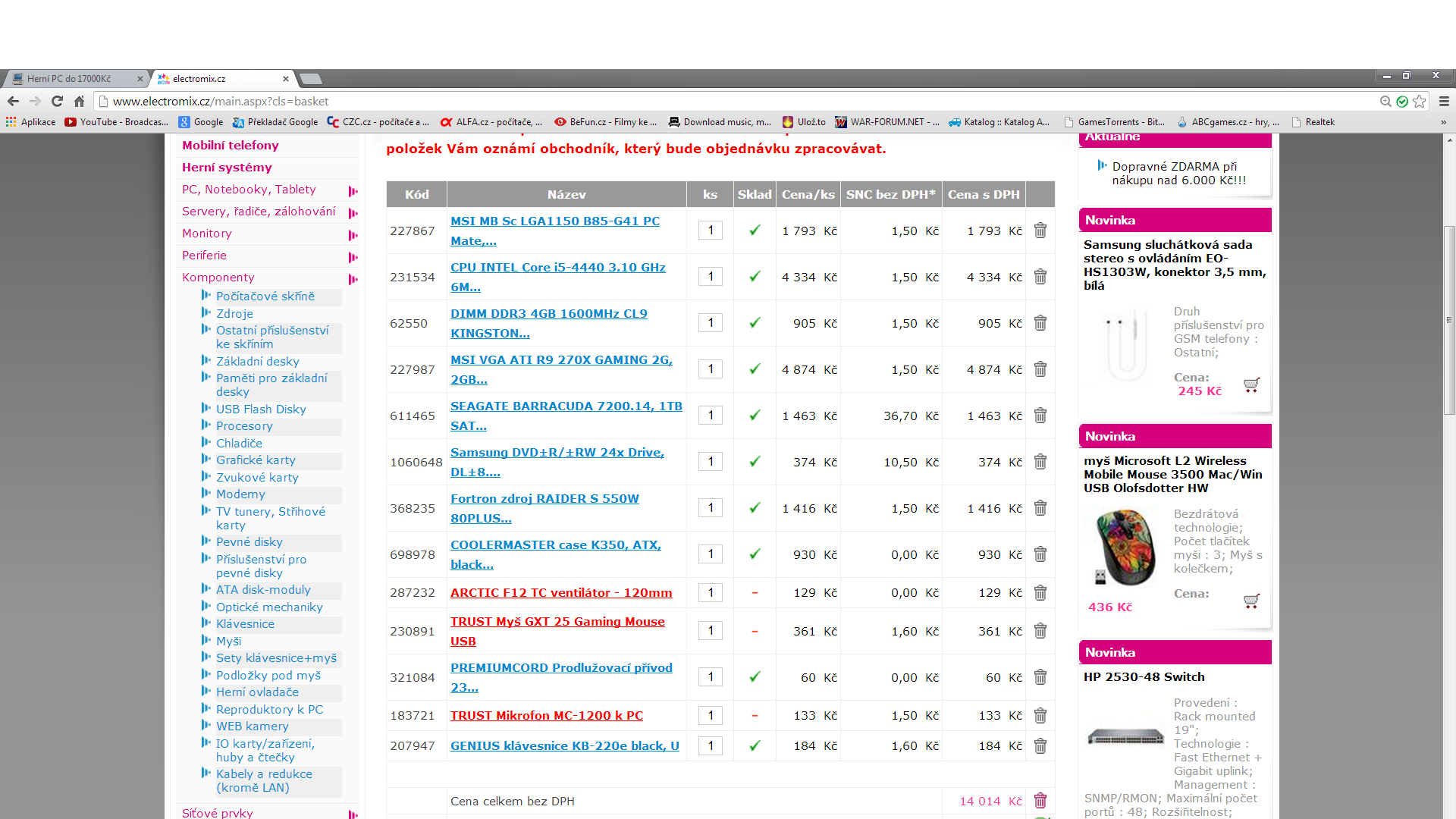Switch to Herní PC do 17000Kč tab
1456x819 pixels.
(69, 79)
